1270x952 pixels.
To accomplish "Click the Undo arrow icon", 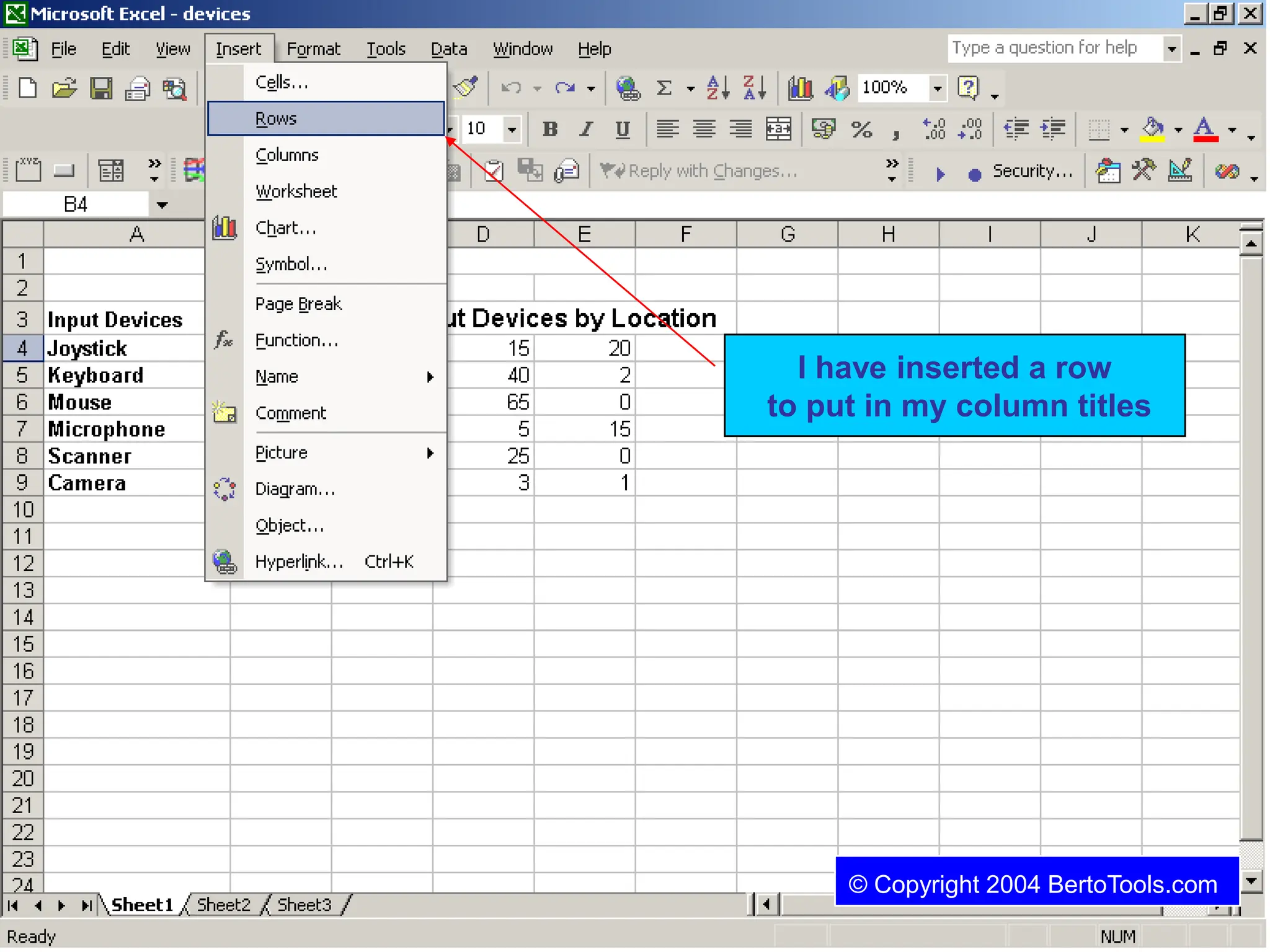I will point(511,89).
